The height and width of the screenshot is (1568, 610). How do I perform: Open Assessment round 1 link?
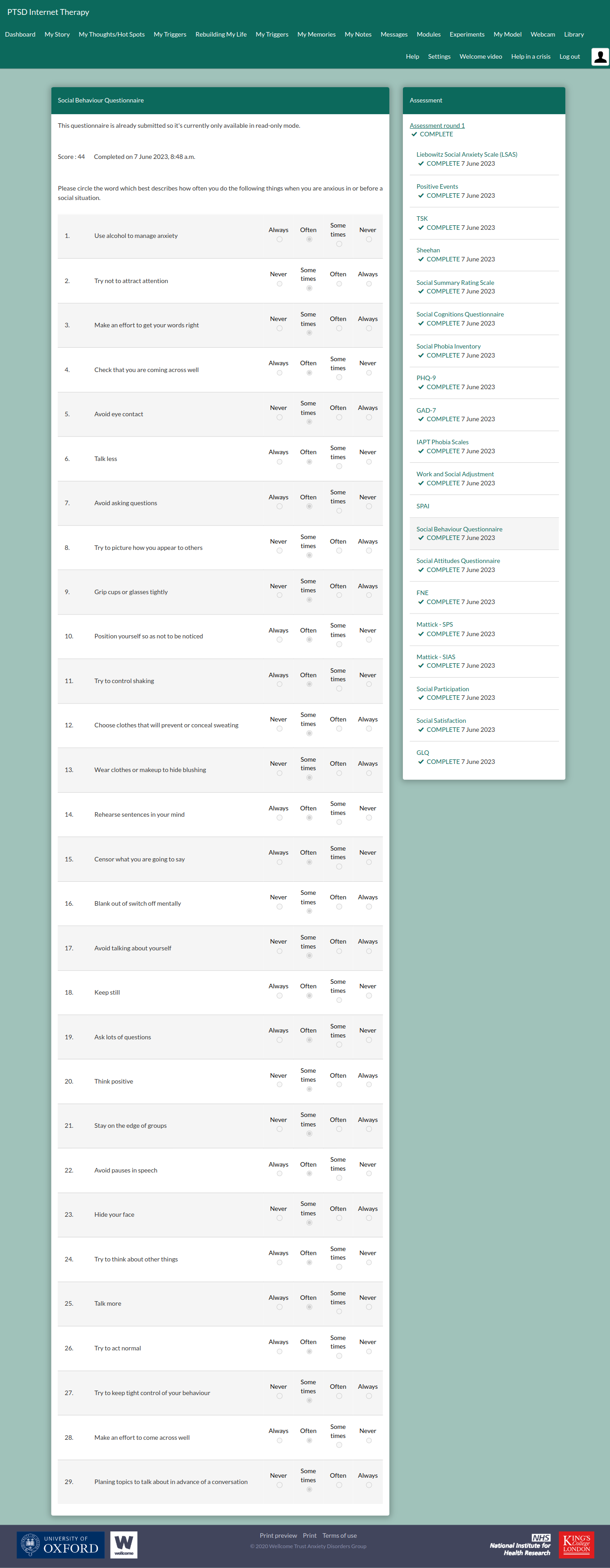[437, 126]
